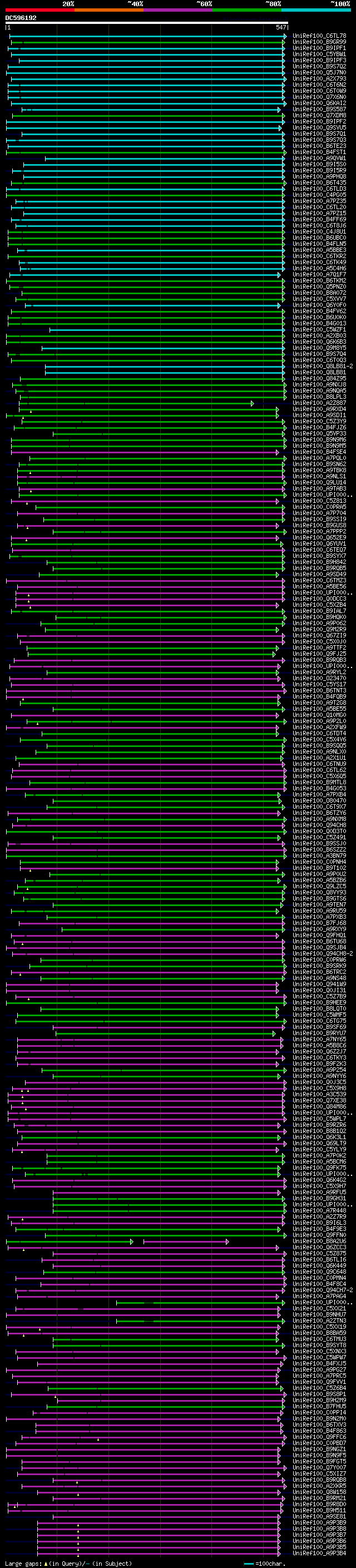This screenshot has width=356, height=1568.
Task: Select hit UniRef100_A9SE81
Action: tap(319, 1517)
